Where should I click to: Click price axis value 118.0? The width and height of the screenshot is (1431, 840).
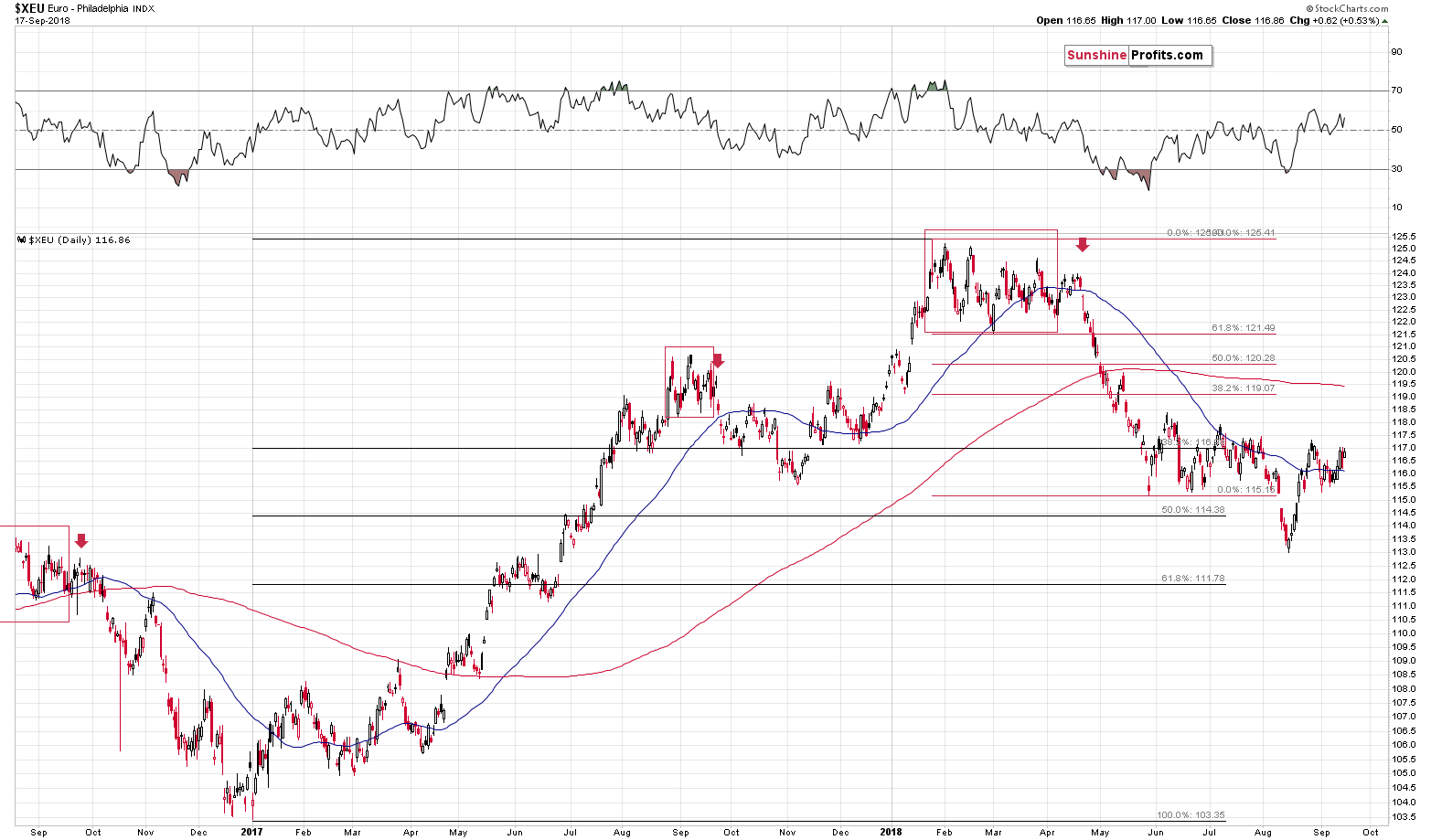click(x=1404, y=422)
